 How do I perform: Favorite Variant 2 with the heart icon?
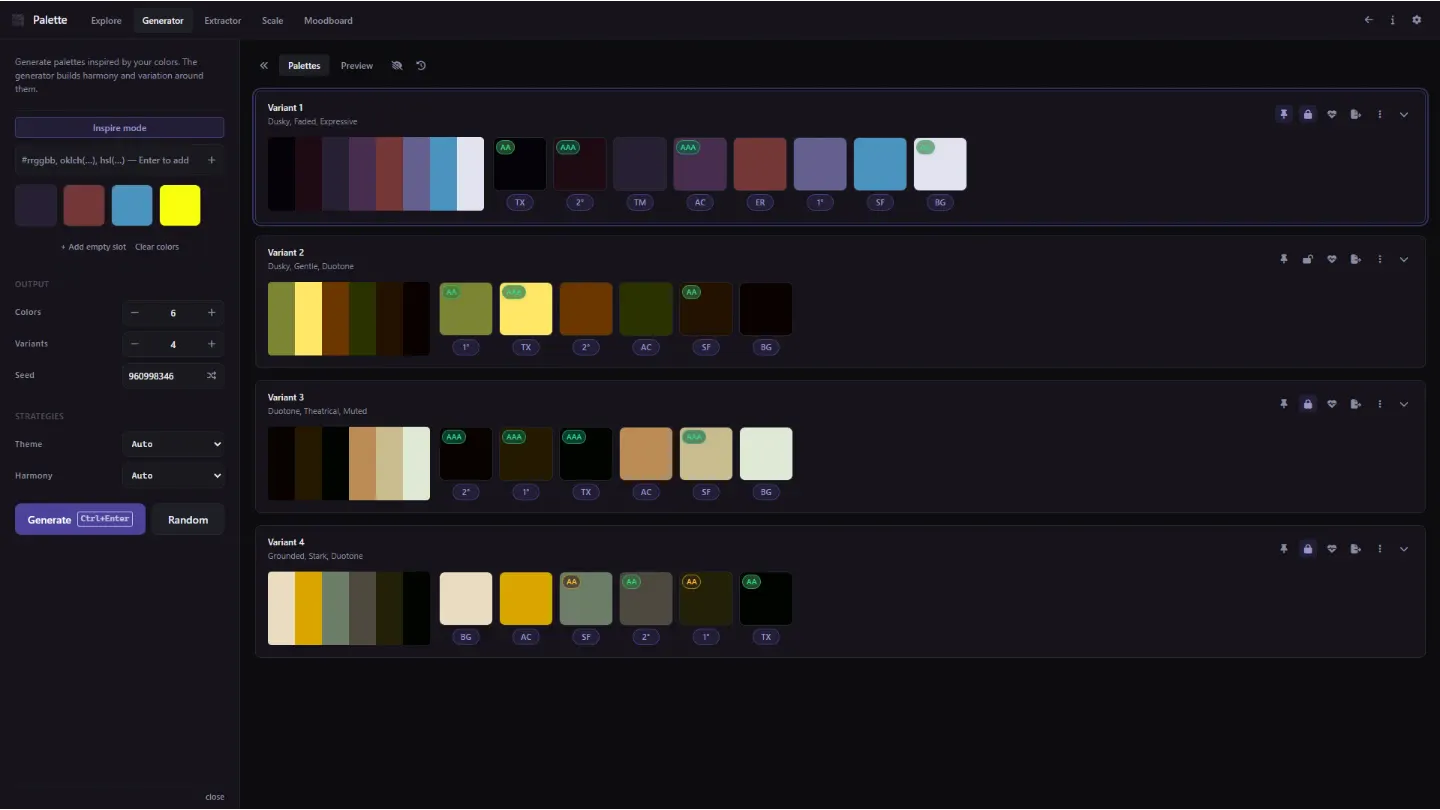tap(1331, 259)
